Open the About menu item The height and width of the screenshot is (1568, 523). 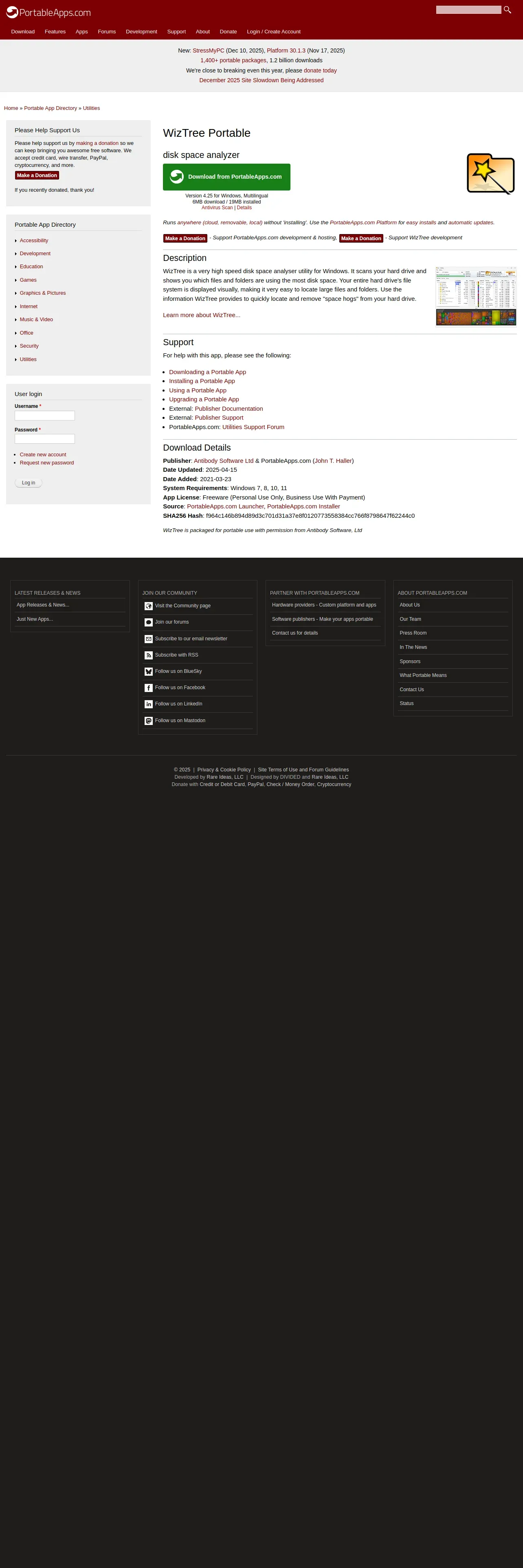coord(203,32)
